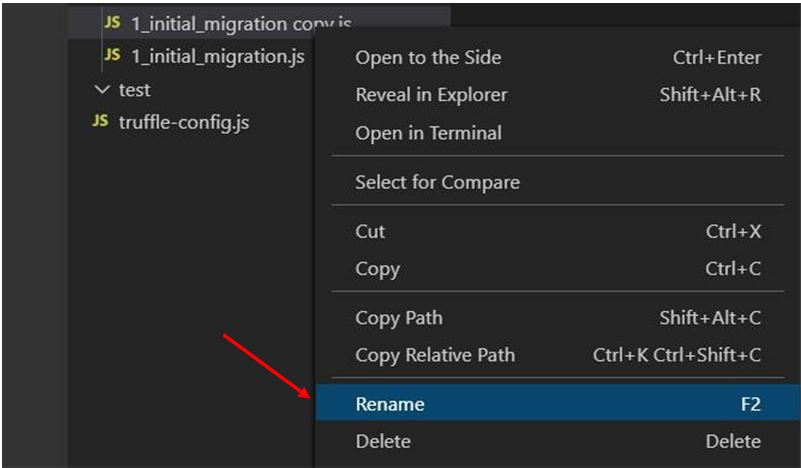This screenshot has width=801, height=468.
Task: Choose Cut from the context menu
Action: click(x=370, y=231)
